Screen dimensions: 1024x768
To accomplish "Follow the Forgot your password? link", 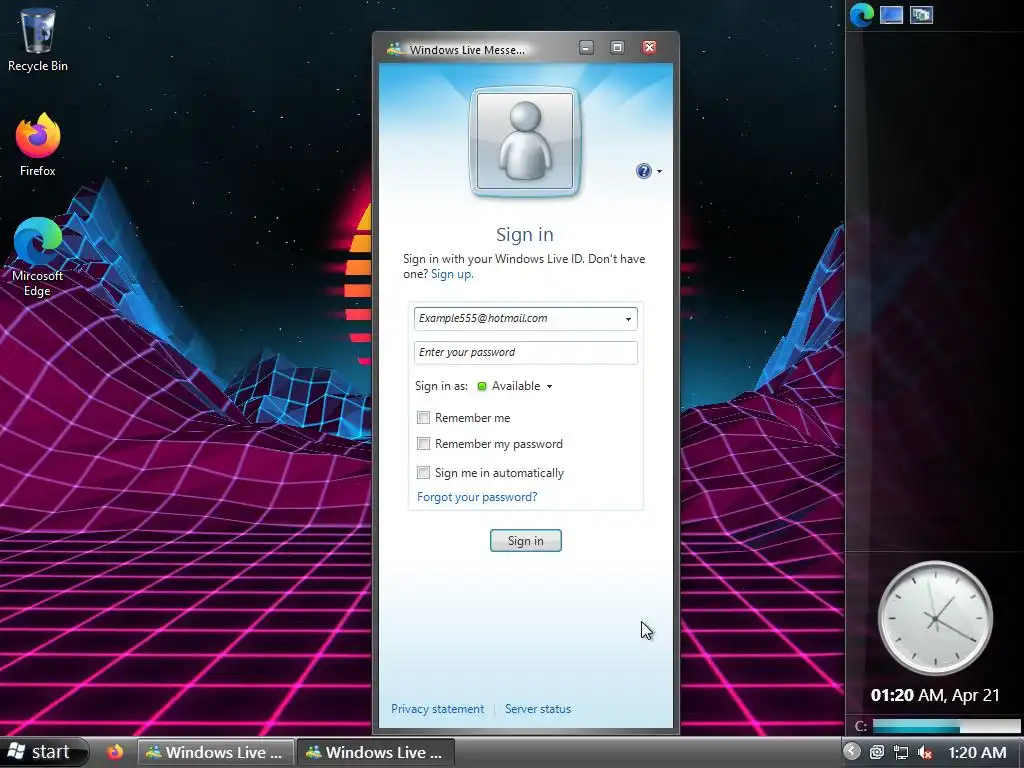I will click(477, 497).
